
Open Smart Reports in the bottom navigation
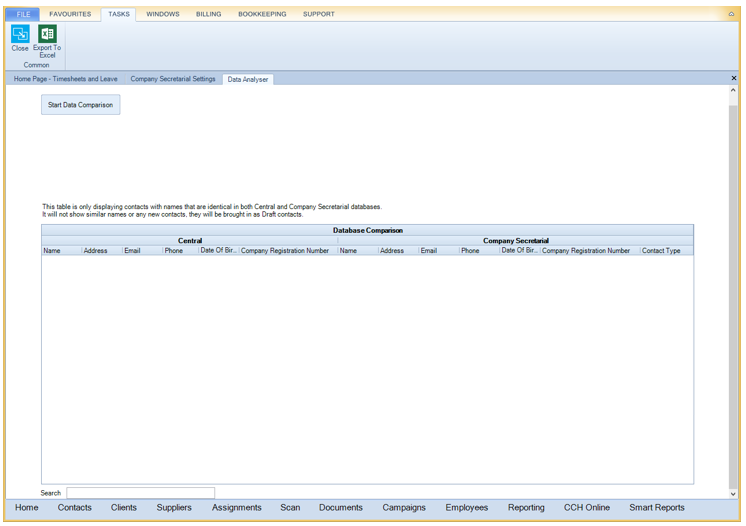point(657,507)
